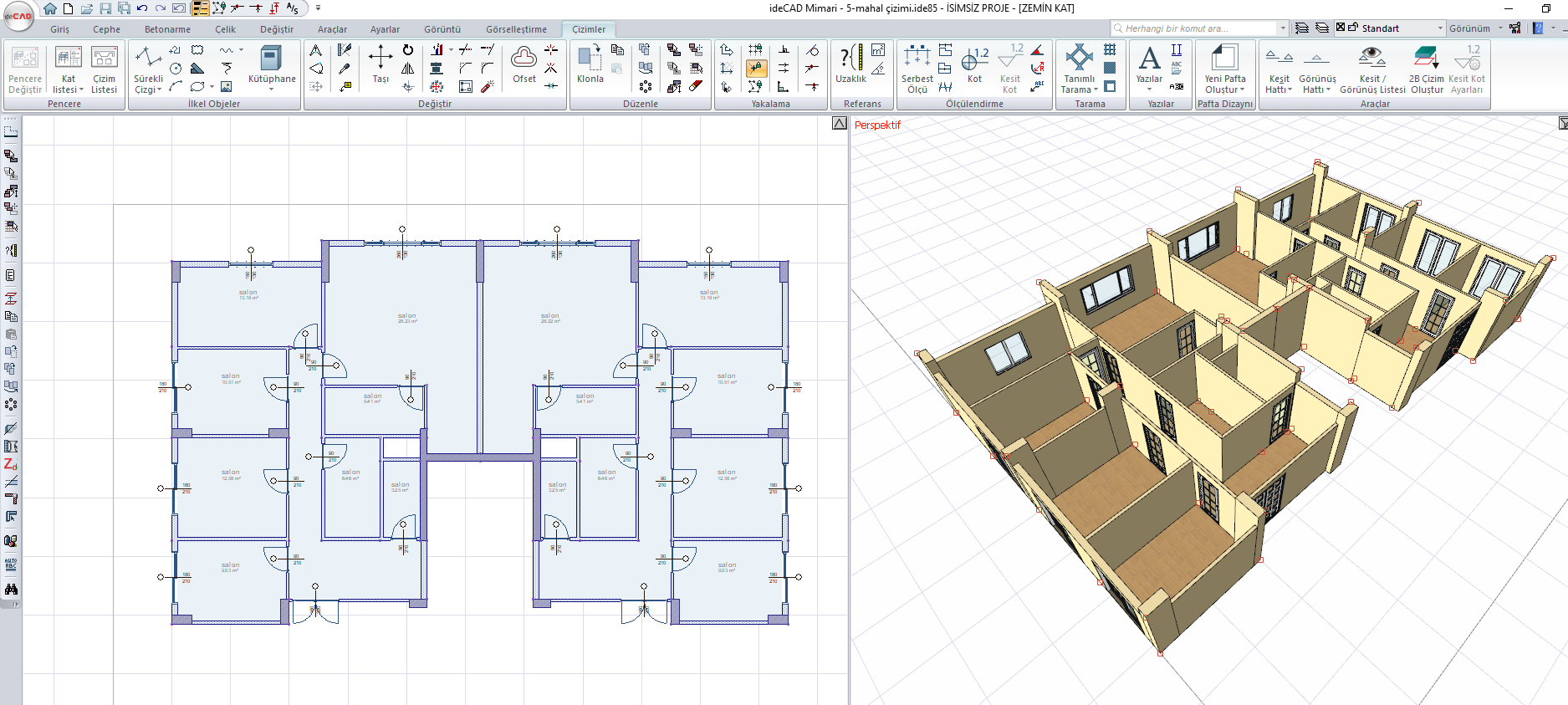
Task: Click the Undo arrow icon
Action: tap(142, 8)
